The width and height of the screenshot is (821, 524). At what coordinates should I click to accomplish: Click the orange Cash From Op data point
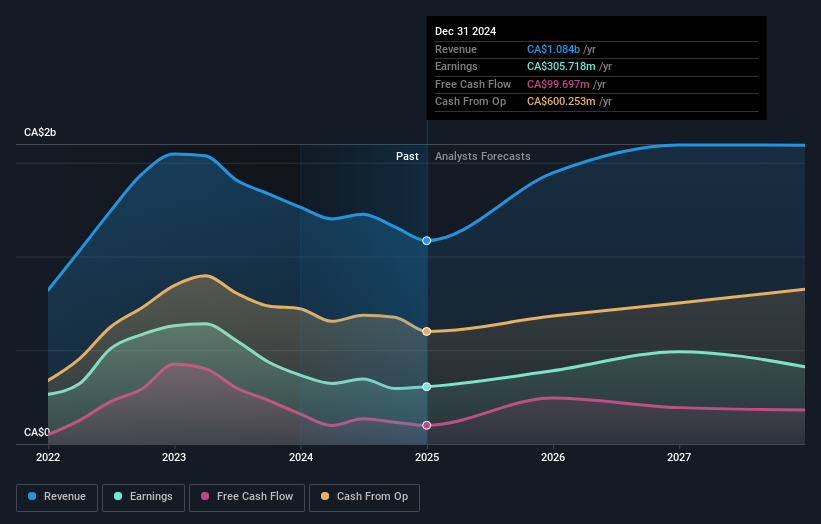tap(427, 331)
